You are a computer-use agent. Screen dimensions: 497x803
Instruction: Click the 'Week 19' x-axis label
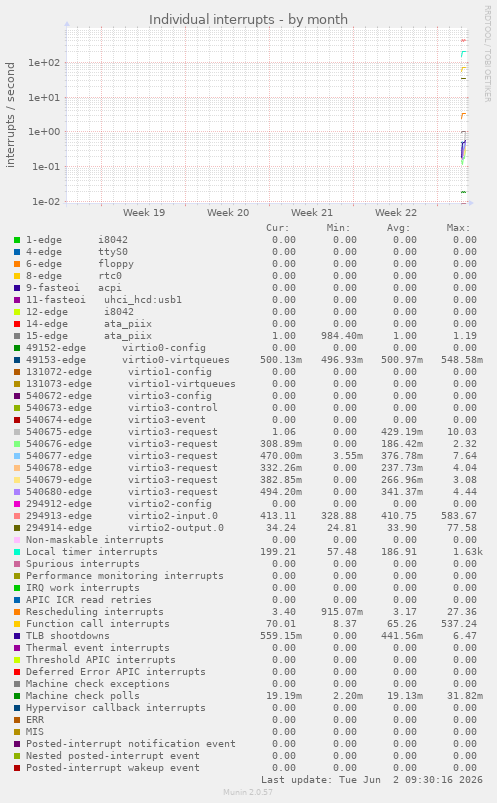click(x=144, y=213)
